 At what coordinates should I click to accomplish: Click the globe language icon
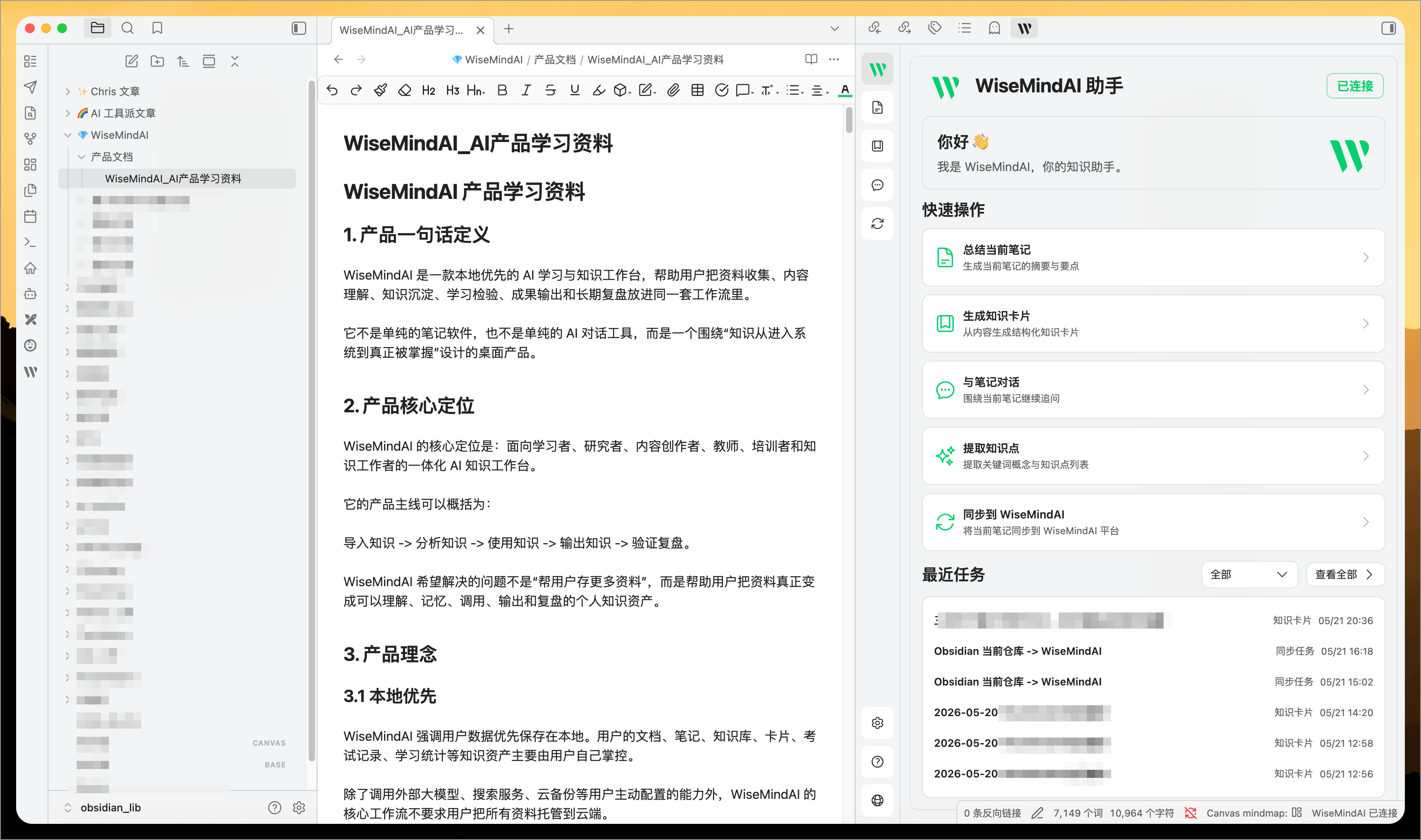click(877, 800)
